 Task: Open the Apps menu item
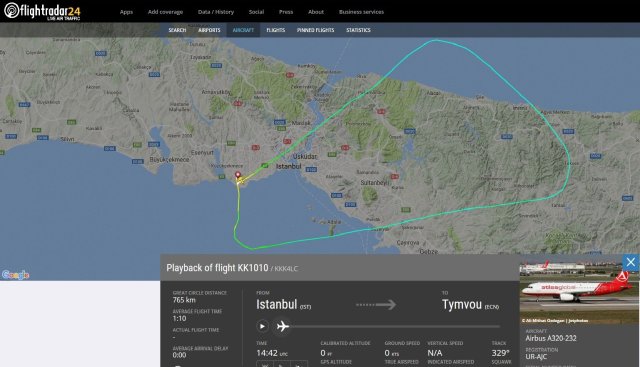coord(126,12)
